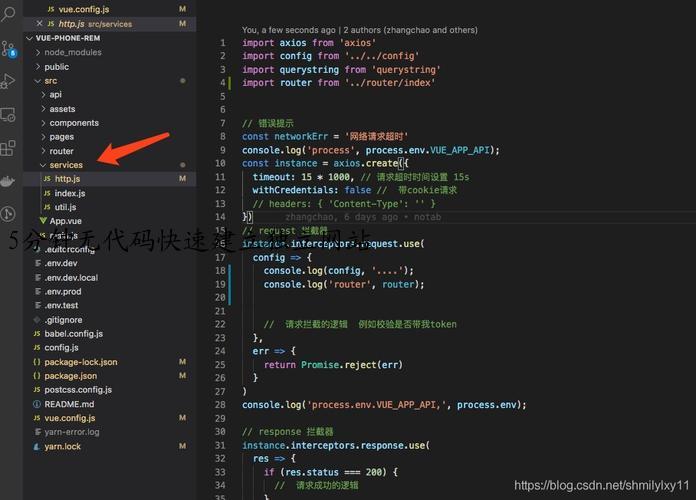Open the Source Control view icon

pos(9,49)
